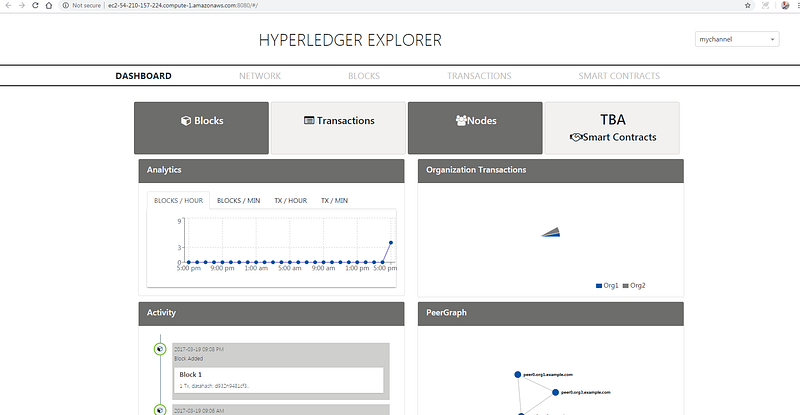Click the Activity panel header
The image size is (800, 415).
tap(271, 313)
